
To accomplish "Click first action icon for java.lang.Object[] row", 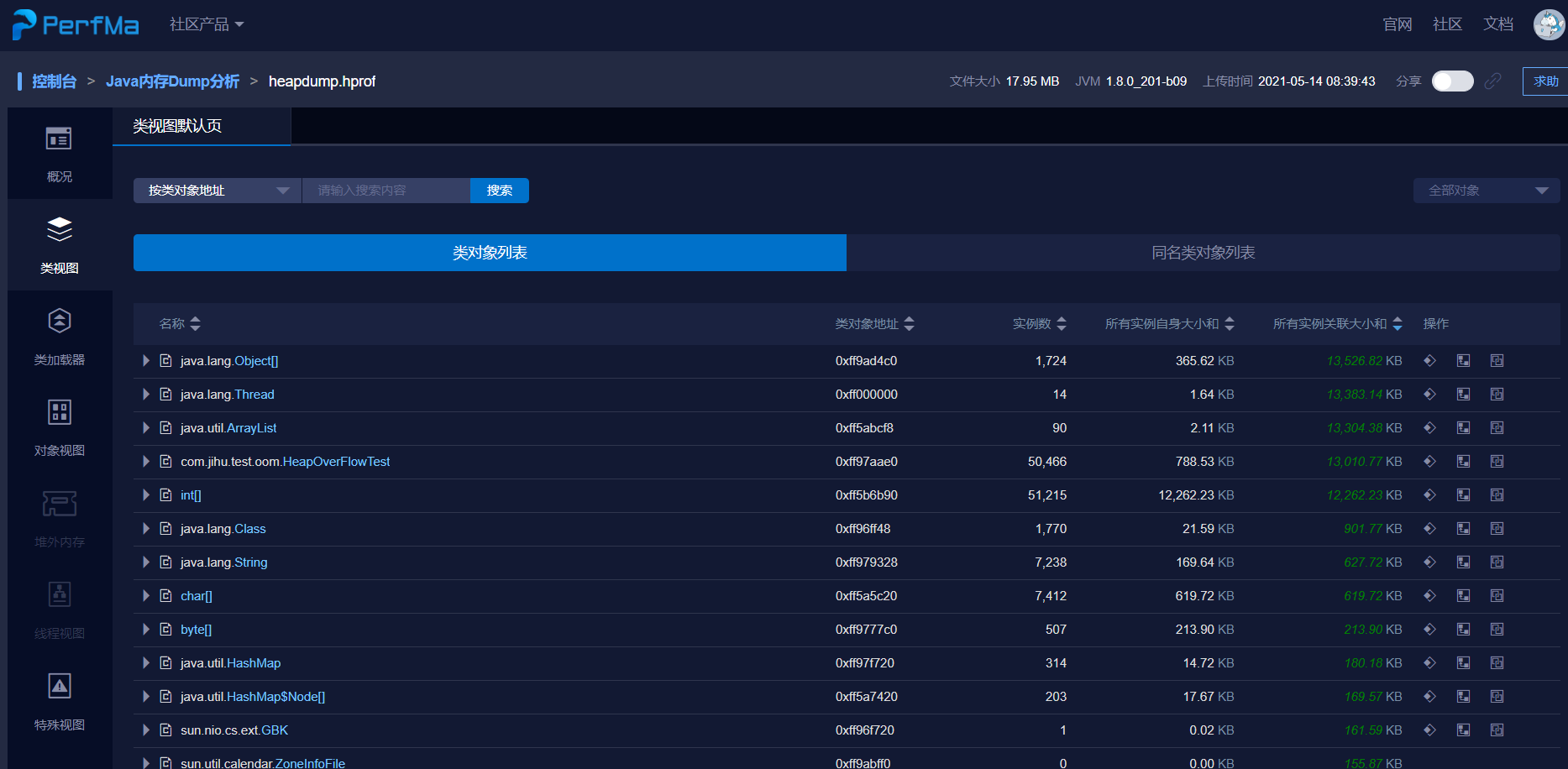I will [1429, 361].
